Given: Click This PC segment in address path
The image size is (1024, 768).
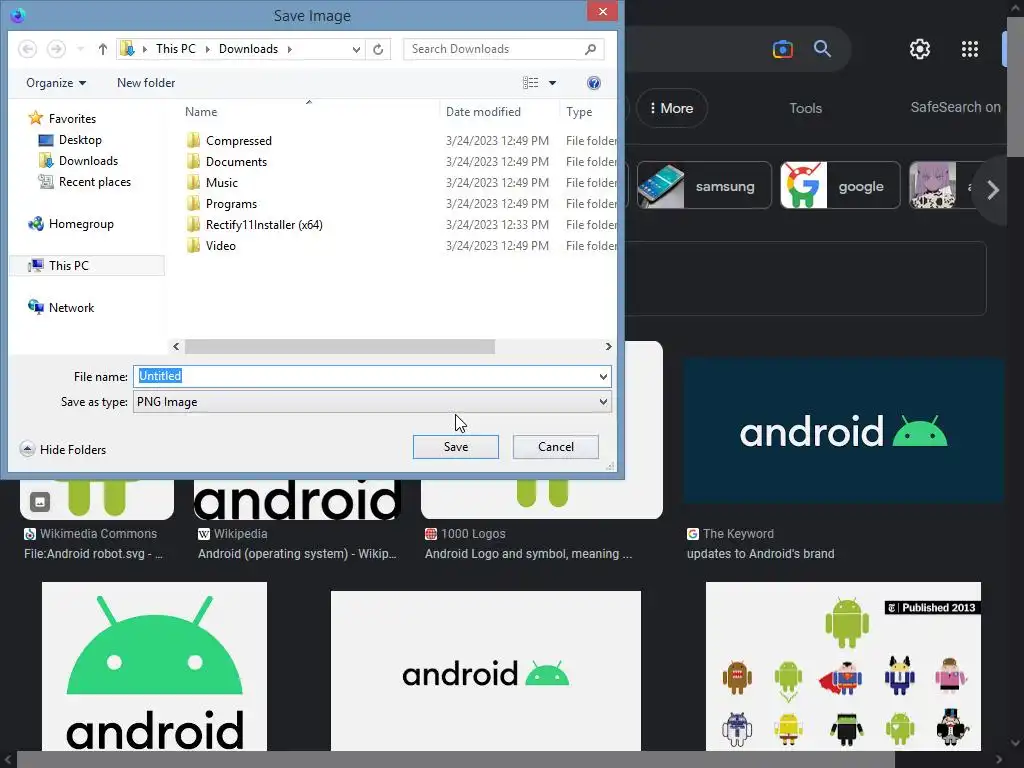Looking at the screenshot, I should [176, 49].
